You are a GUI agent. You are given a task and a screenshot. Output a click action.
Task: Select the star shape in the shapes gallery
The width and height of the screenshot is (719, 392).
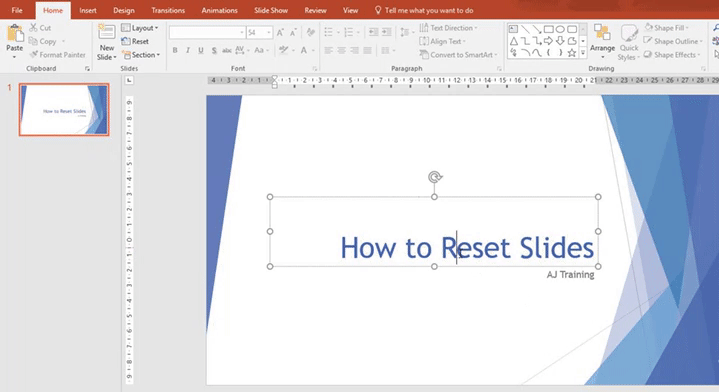coord(571,53)
